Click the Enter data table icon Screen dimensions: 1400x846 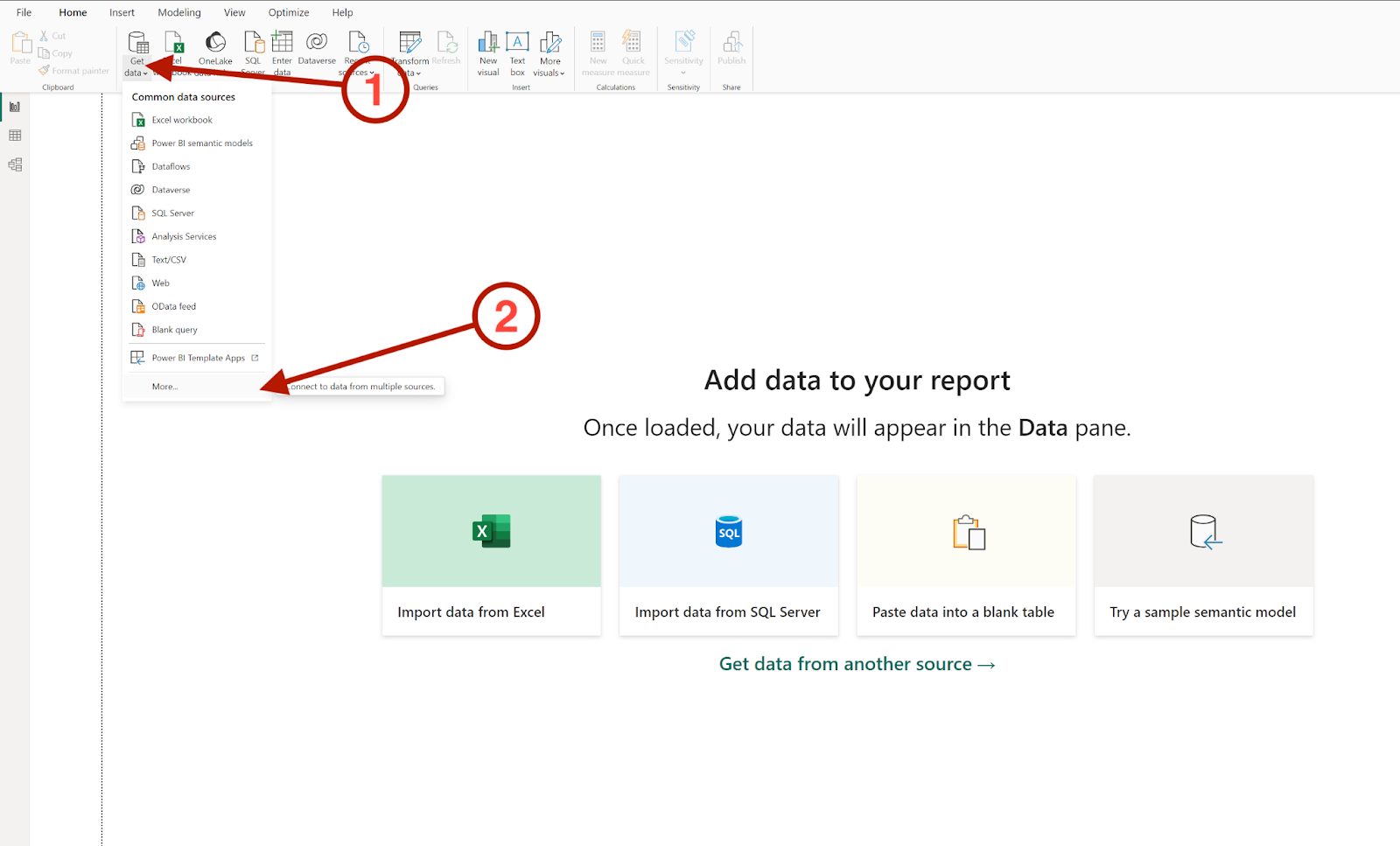282,41
